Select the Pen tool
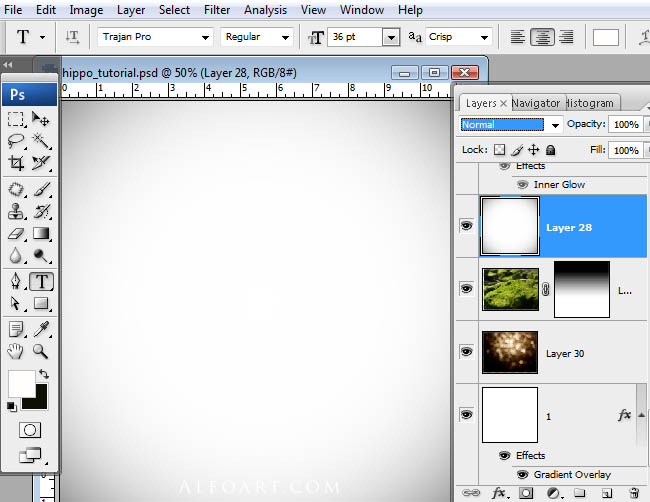The image size is (650, 502). [16, 281]
